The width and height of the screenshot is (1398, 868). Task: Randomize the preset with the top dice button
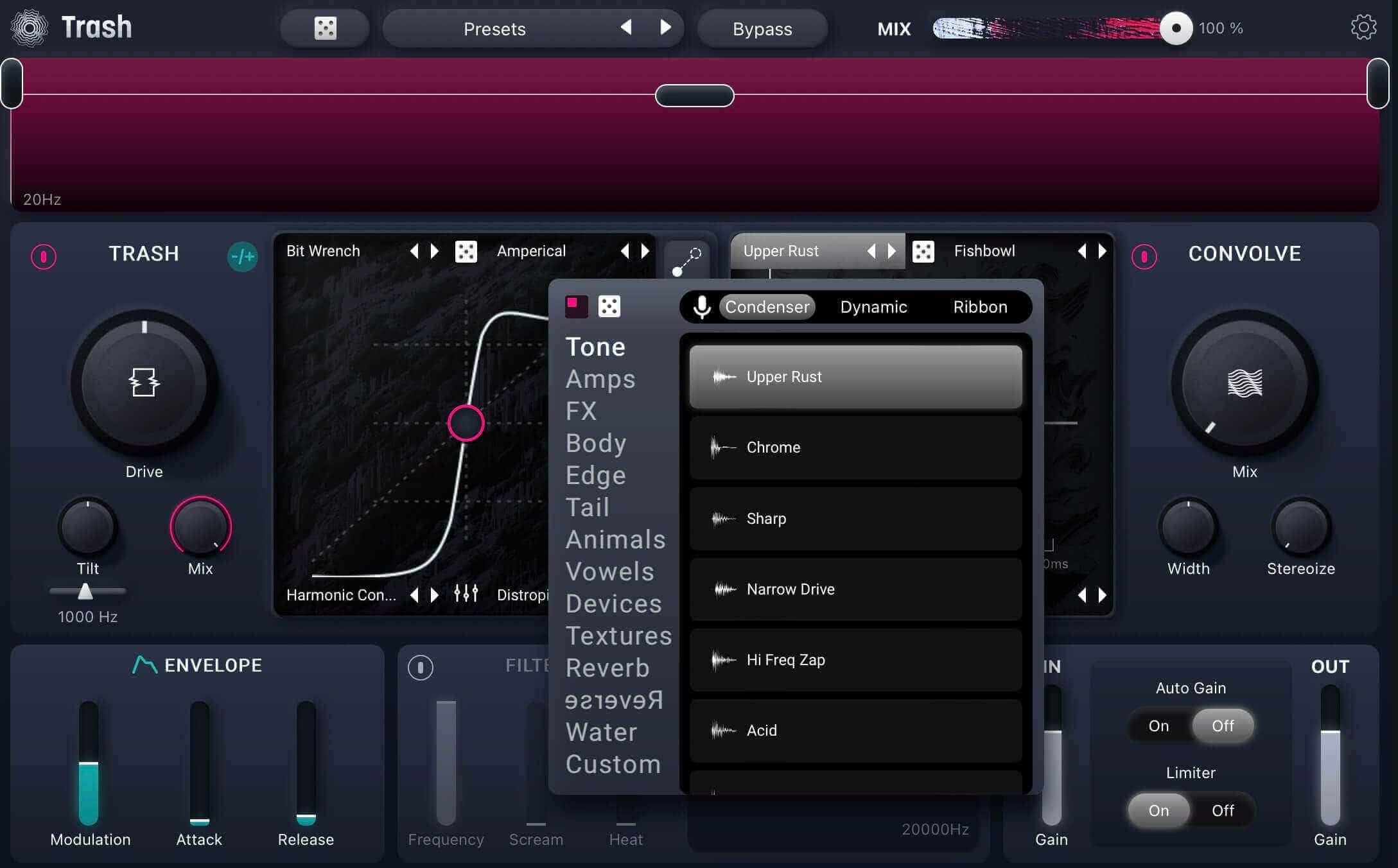[325, 28]
